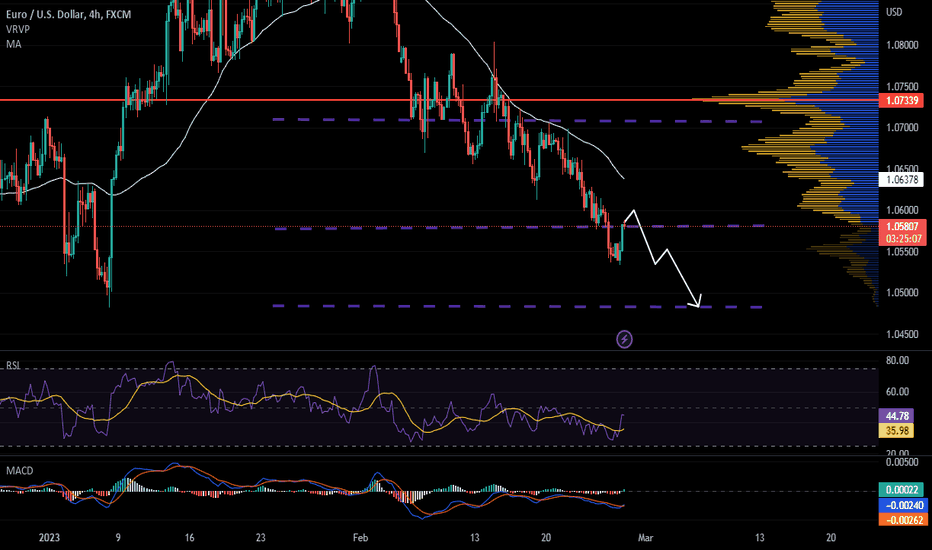This screenshot has width=932, height=550.
Task: Click the 2023 label on time axis
Action: click(x=49, y=538)
